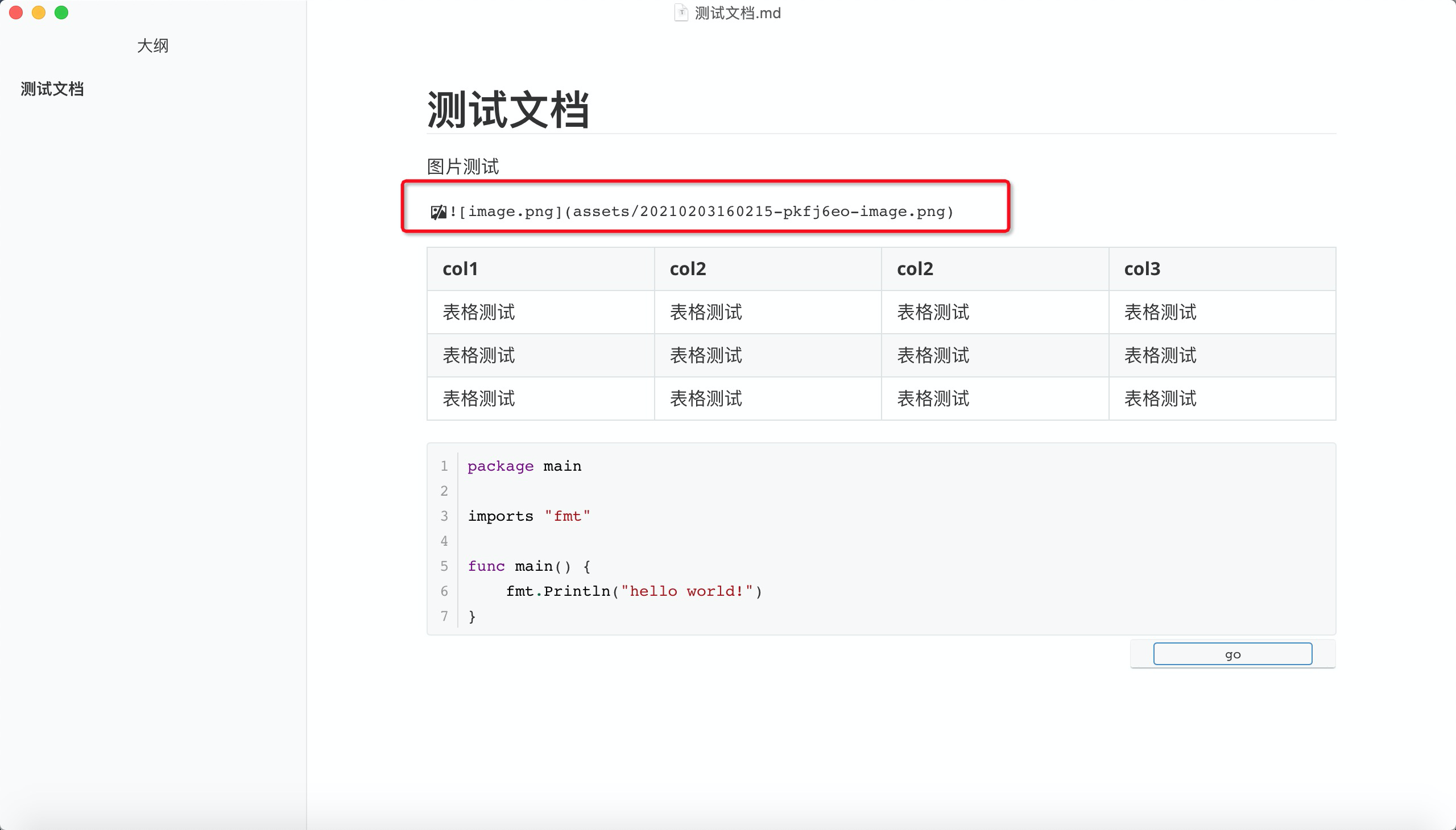Click the 'package main' code line
This screenshot has height=830, width=1456.
click(525, 466)
